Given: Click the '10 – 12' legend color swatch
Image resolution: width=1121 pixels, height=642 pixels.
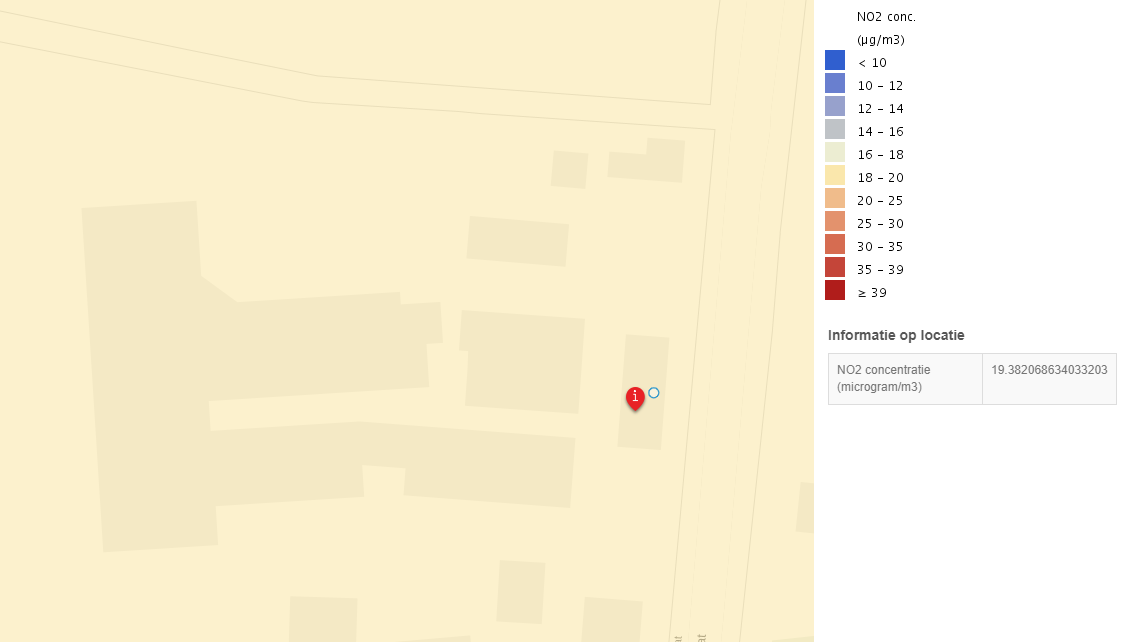Looking at the screenshot, I should point(835,83).
